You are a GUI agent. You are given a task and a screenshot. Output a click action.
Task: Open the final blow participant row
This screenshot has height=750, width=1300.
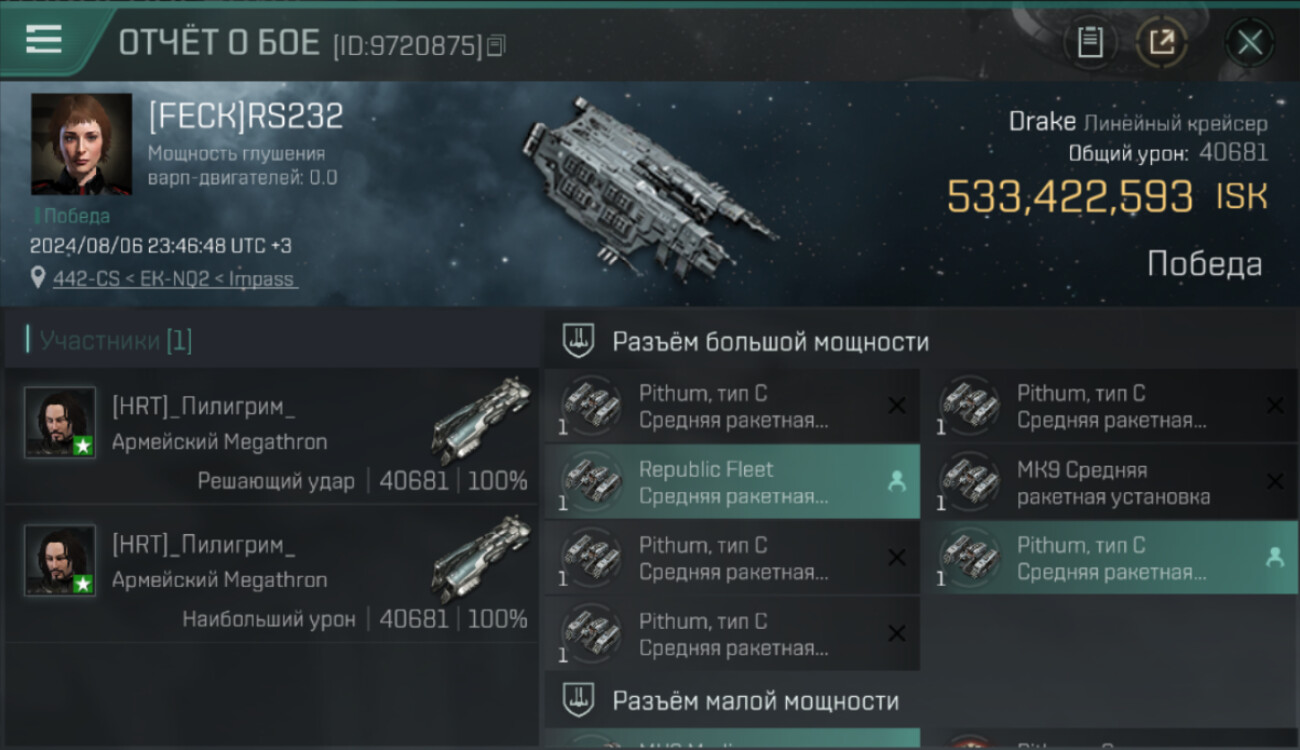coord(272,435)
